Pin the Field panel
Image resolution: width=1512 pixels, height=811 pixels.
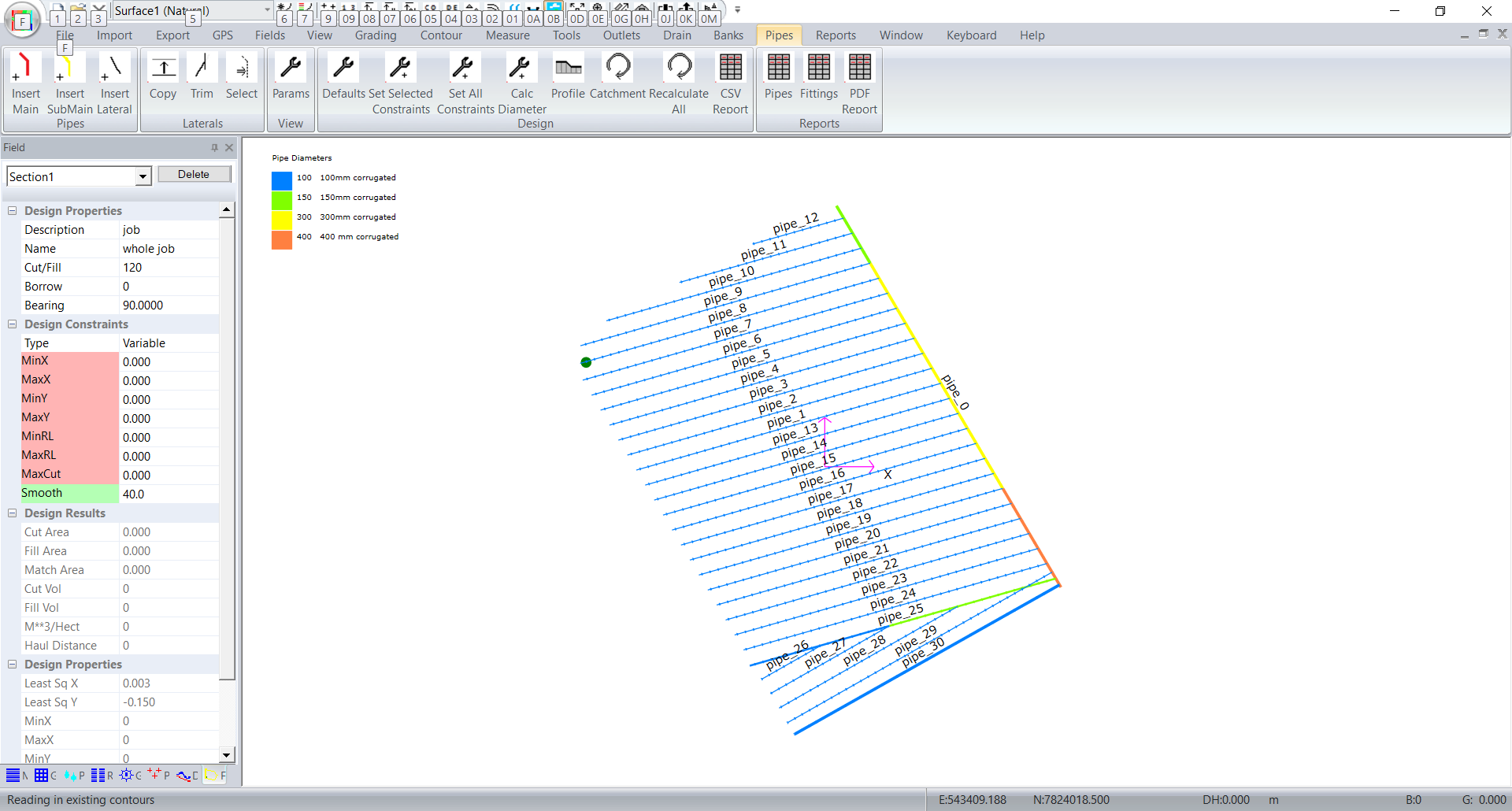coord(214,147)
